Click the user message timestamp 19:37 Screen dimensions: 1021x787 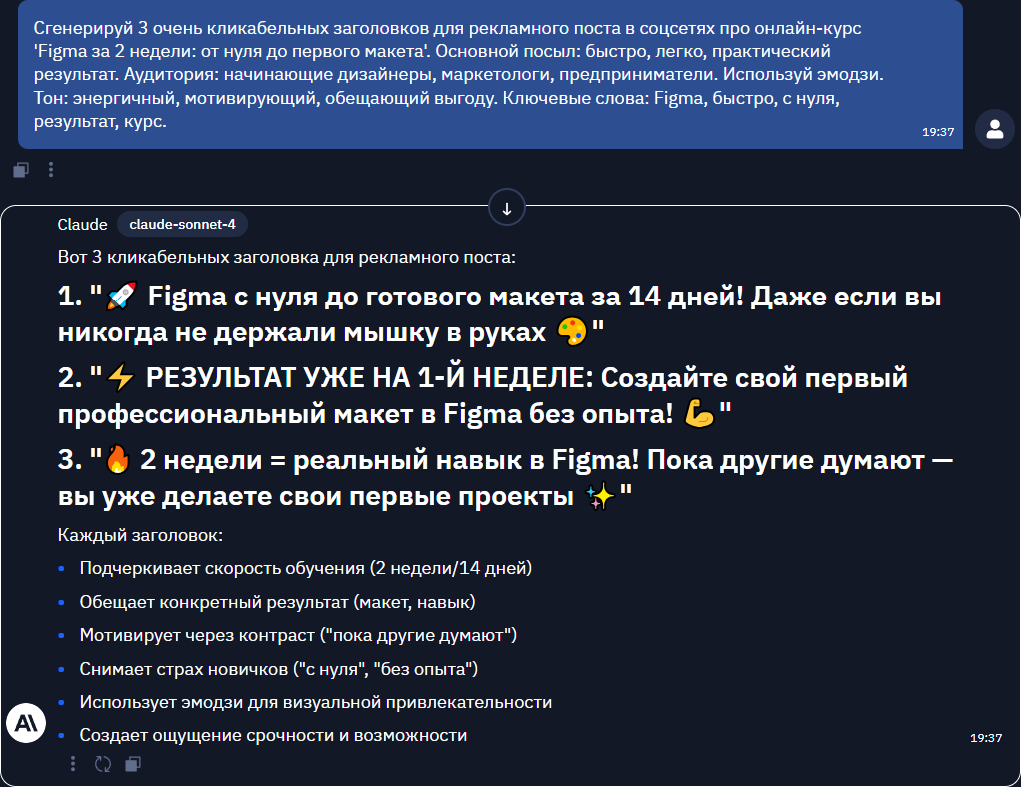tap(938, 132)
